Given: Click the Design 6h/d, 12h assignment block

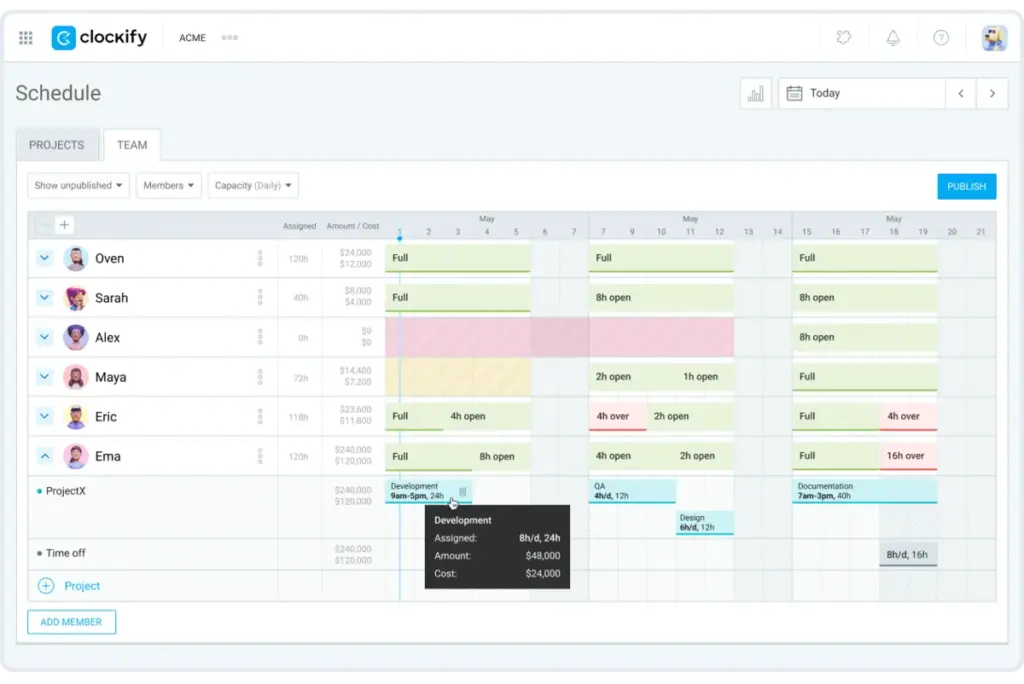Looking at the screenshot, I should (705, 523).
